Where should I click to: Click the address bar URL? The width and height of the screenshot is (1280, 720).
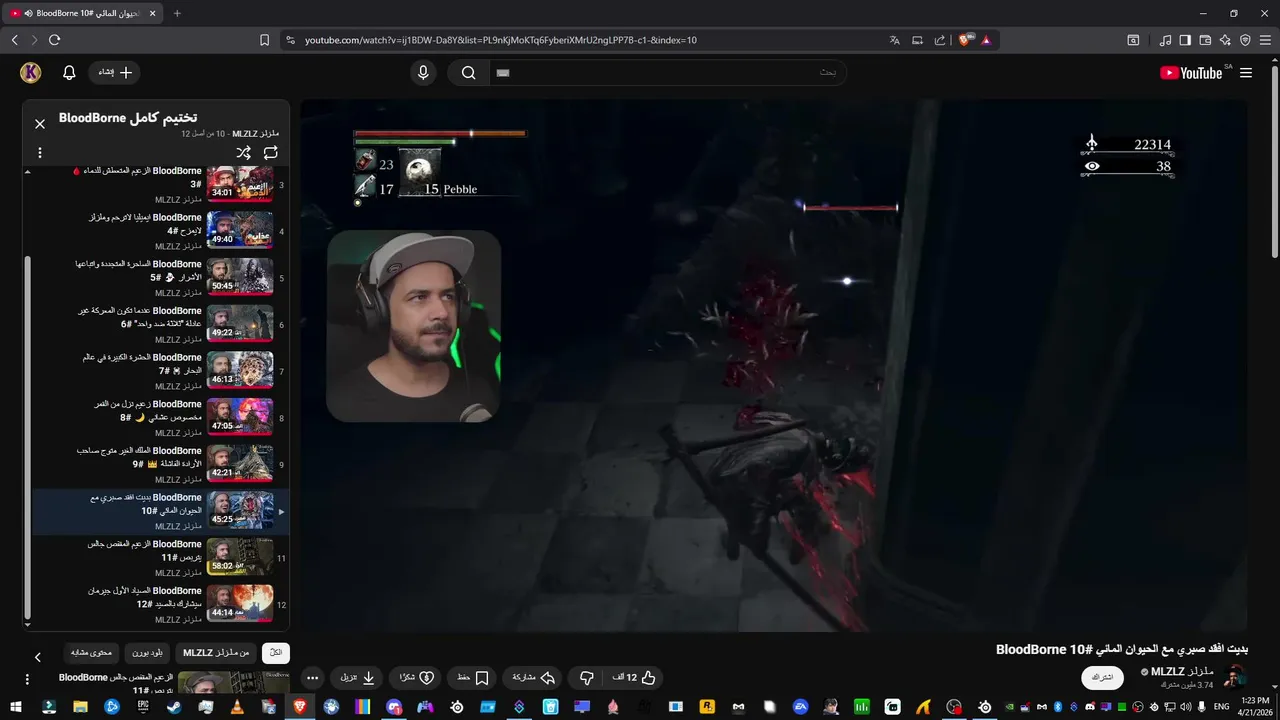[500, 40]
